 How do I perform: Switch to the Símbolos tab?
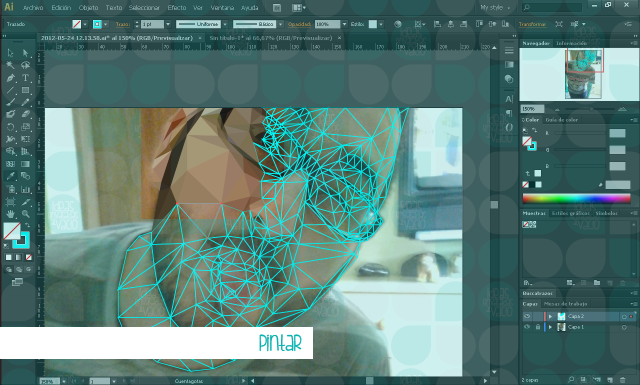[606, 213]
